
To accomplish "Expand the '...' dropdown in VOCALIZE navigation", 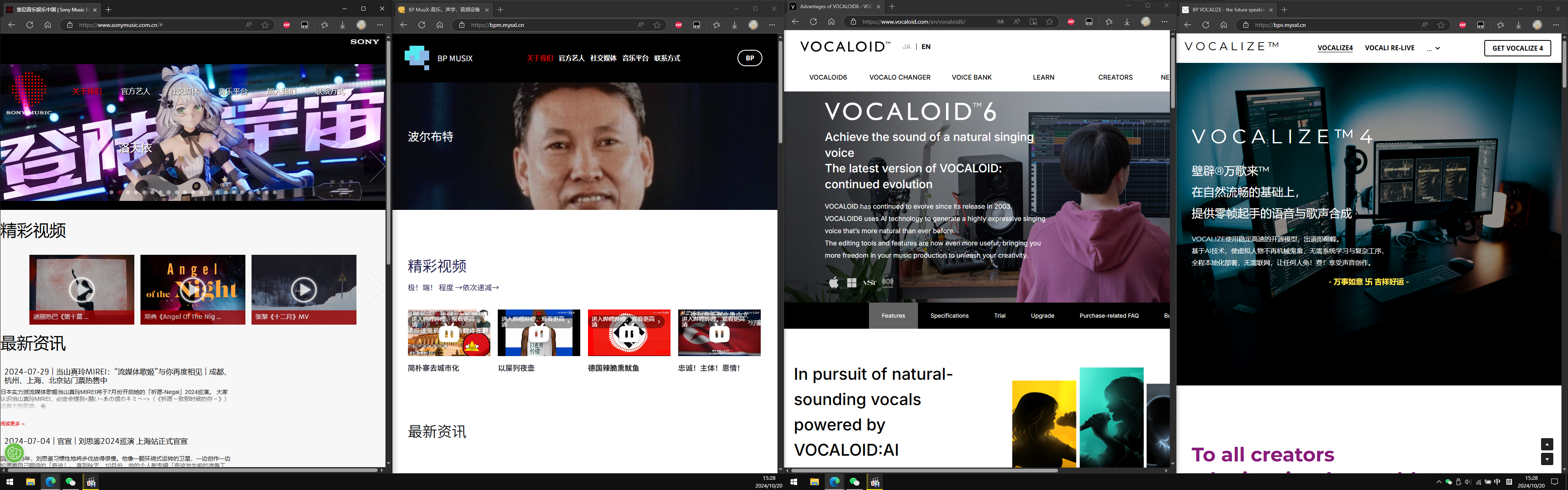I will click(x=1434, y=48).
